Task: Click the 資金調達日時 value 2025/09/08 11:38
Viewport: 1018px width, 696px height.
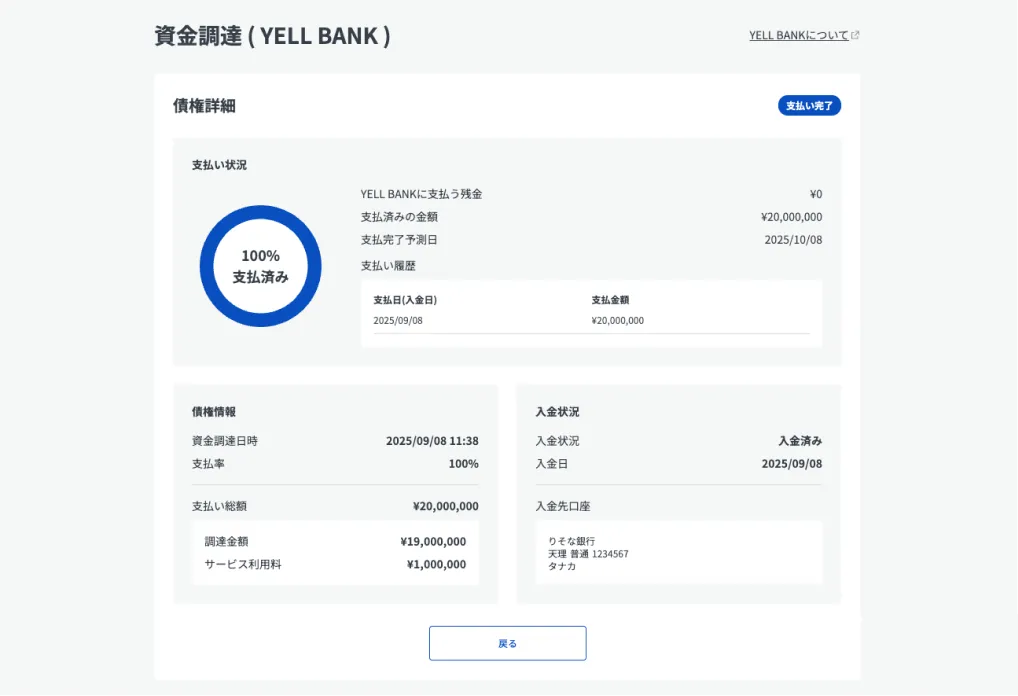Action: tap(432, 441)
